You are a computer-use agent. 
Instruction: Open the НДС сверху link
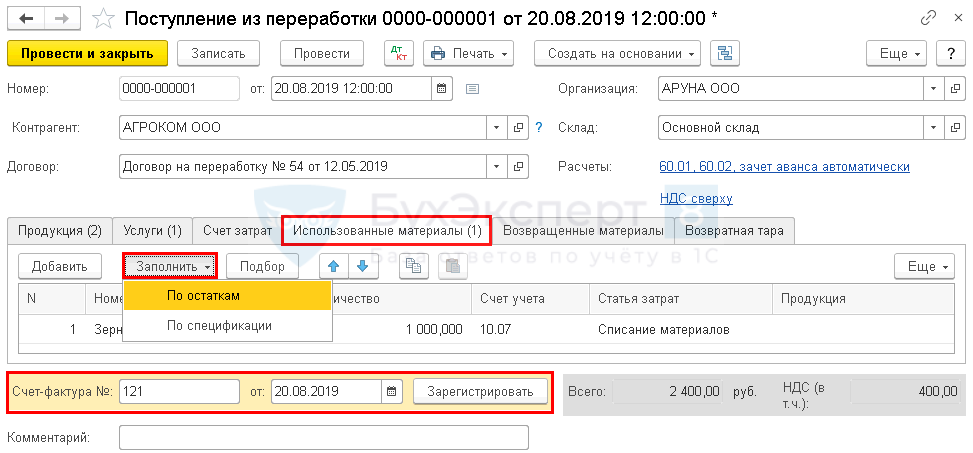[x=696, y=199]
